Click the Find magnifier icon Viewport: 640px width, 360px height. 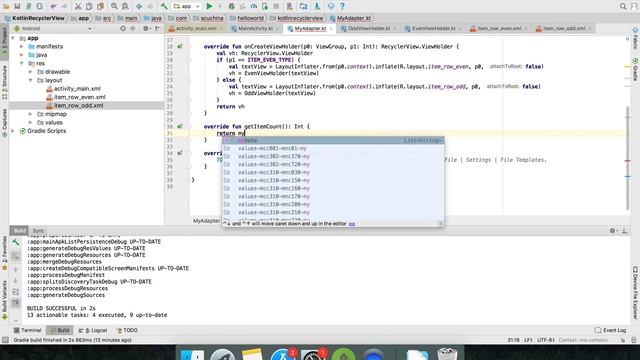click(x=114, y=7)
